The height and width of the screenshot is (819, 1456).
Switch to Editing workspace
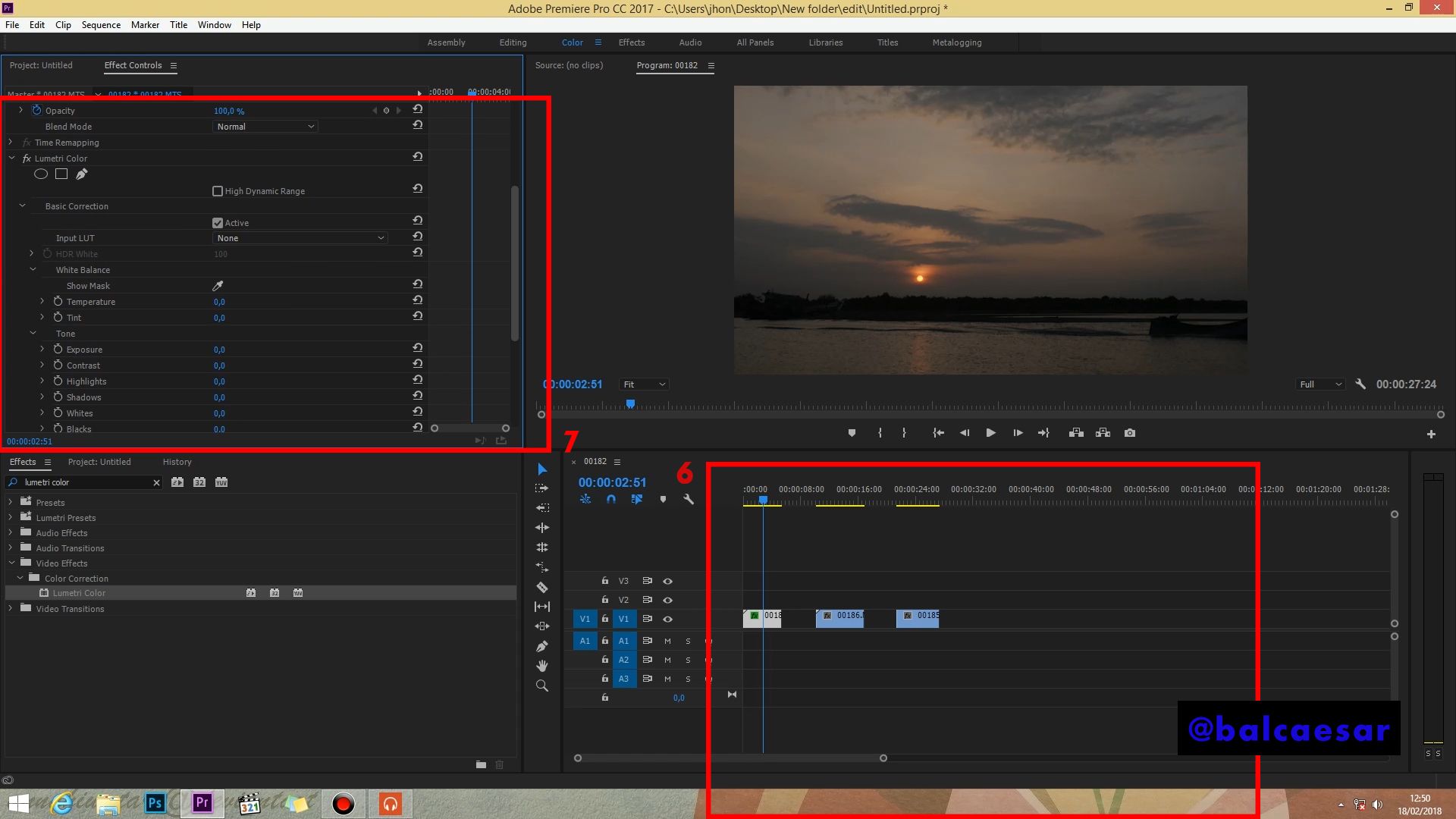coord(513,42)
